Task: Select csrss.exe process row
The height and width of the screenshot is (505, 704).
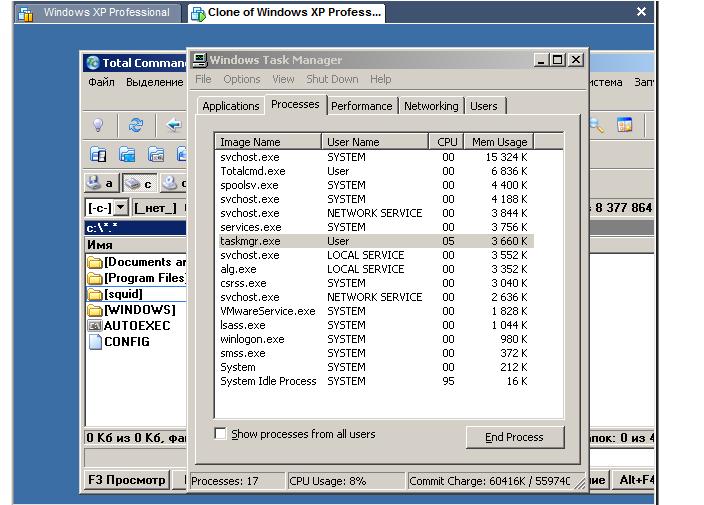Action: click(x=375, y=283)
